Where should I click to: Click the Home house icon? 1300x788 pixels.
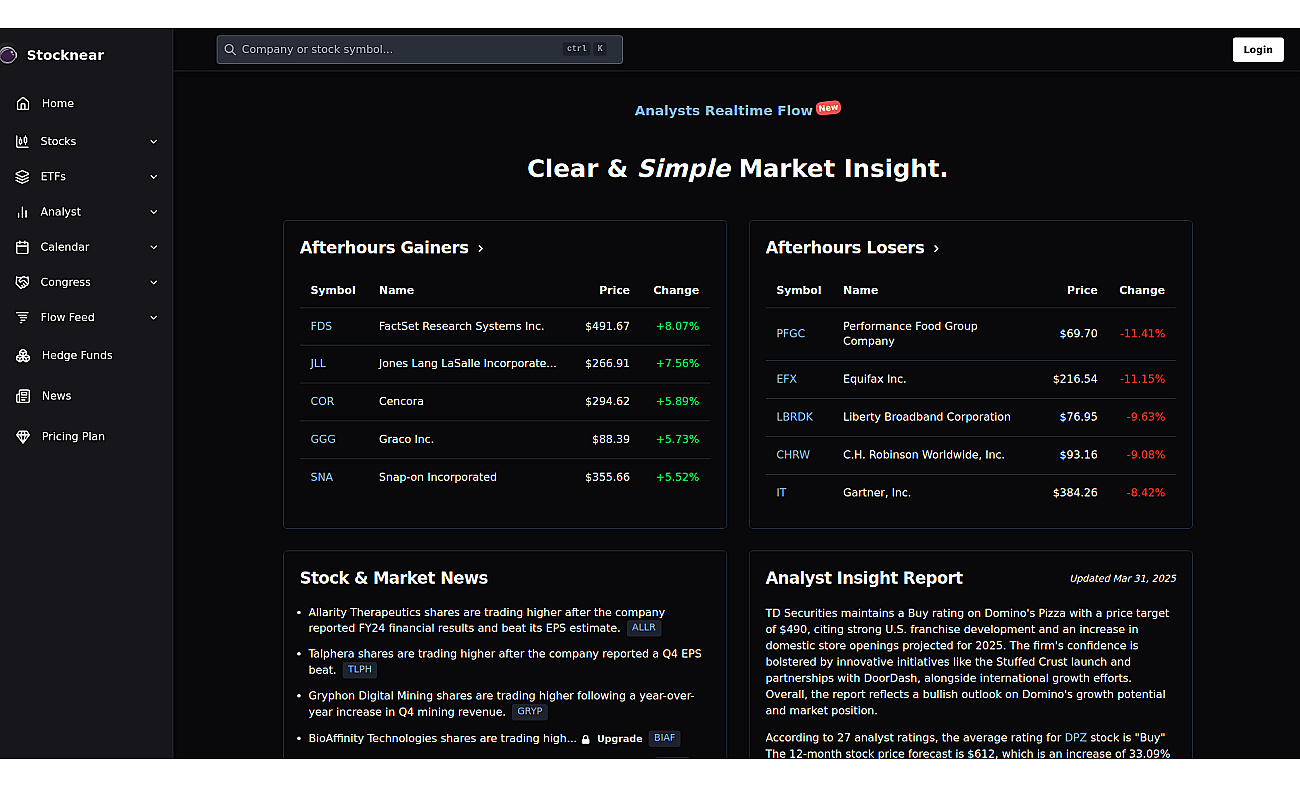23,103
